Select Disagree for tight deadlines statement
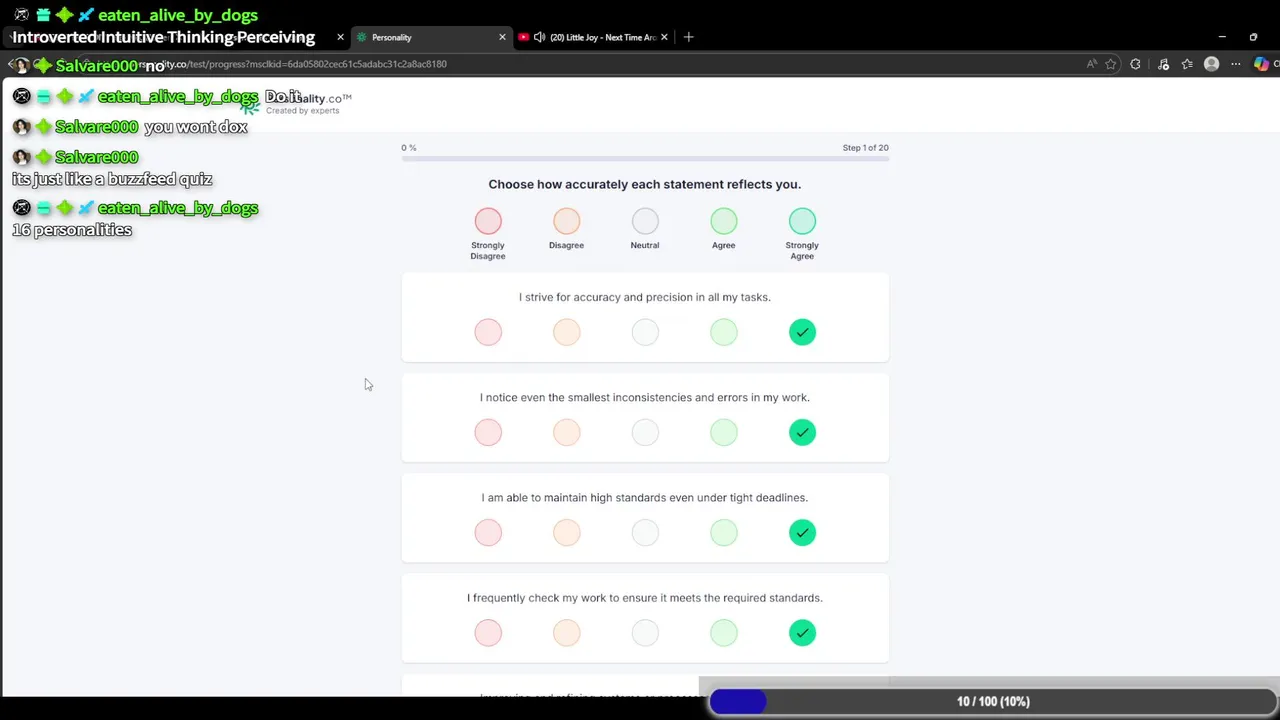The image size is (1280, 720). point(566,532)
